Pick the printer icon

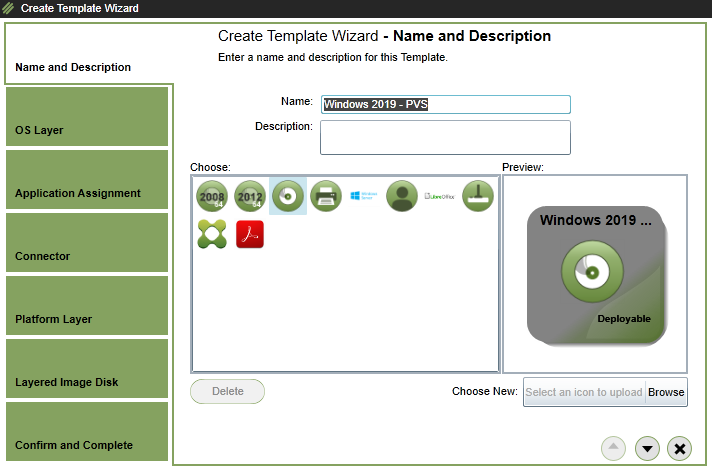tap(326, 197)
